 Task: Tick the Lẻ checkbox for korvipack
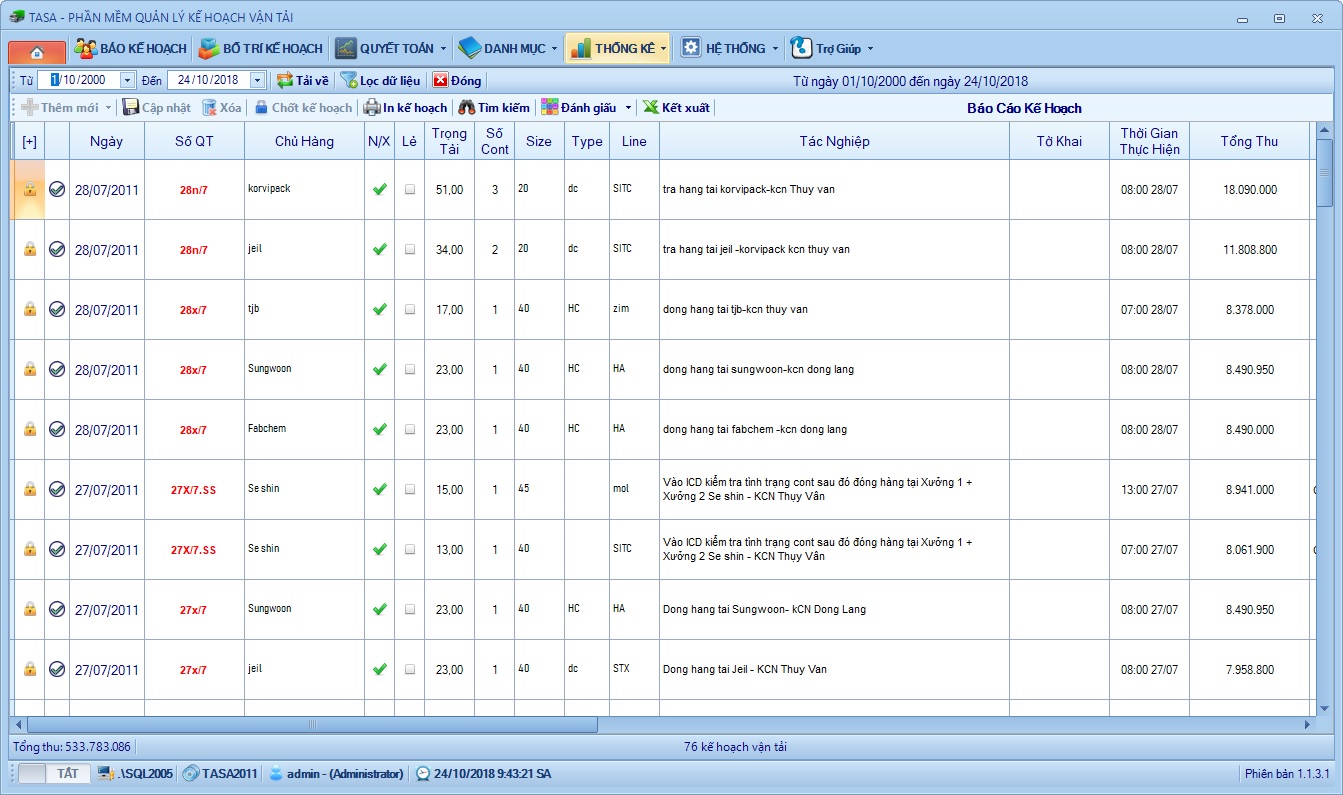(x=409, y=190)
